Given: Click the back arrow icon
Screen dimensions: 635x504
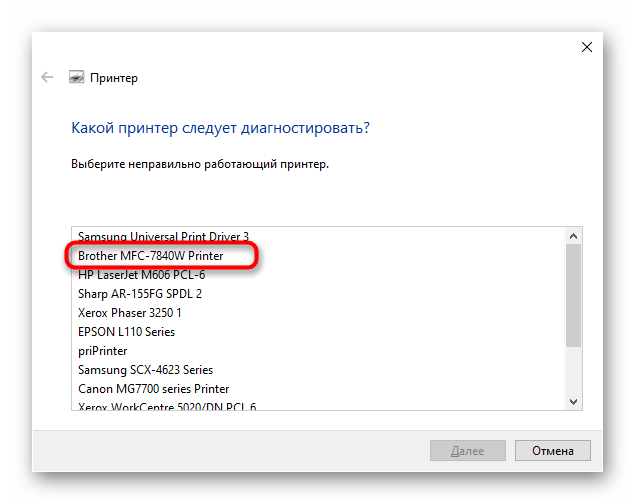Looking at the screenshot, I should [47, 77].
